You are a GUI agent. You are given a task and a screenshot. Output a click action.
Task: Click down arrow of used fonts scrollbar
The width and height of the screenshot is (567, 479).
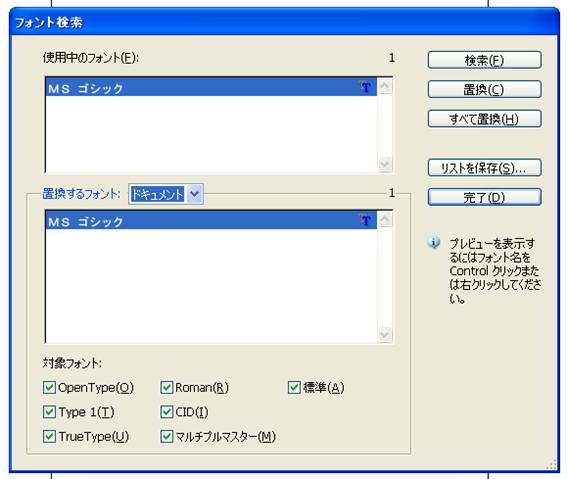[x=385, y=164]
